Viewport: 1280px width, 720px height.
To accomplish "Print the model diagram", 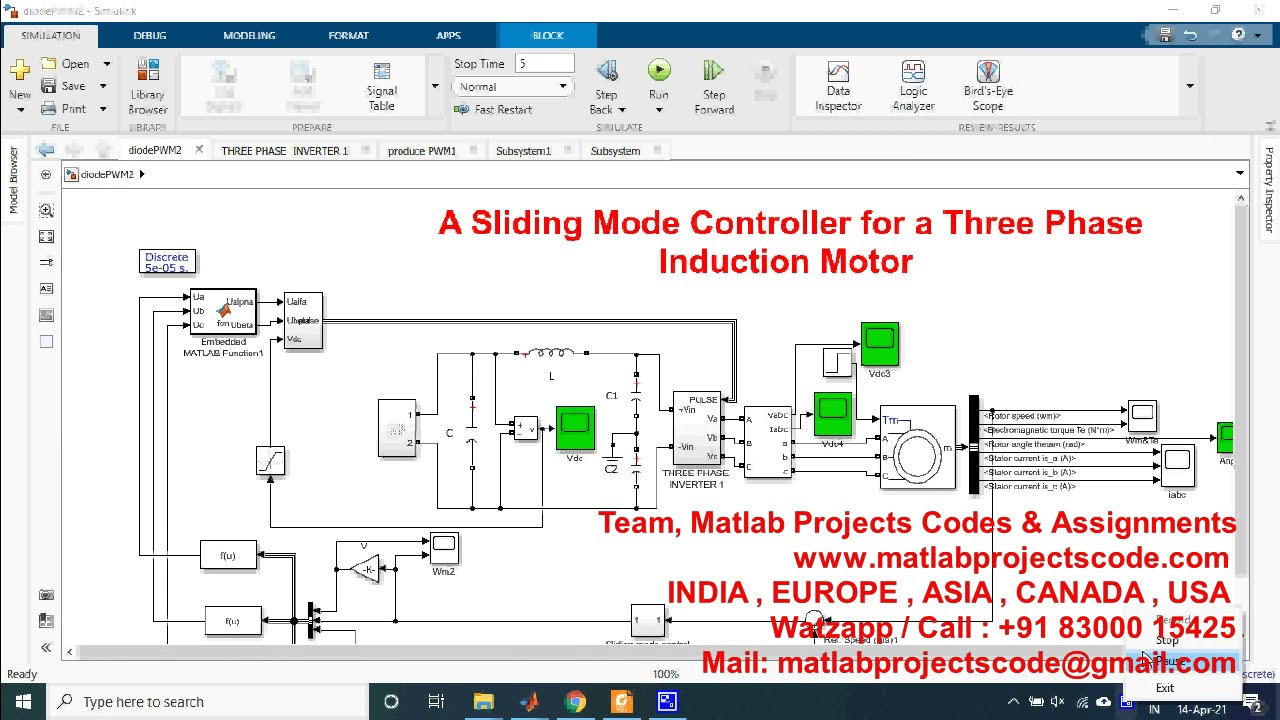I will tap(64, 108).
